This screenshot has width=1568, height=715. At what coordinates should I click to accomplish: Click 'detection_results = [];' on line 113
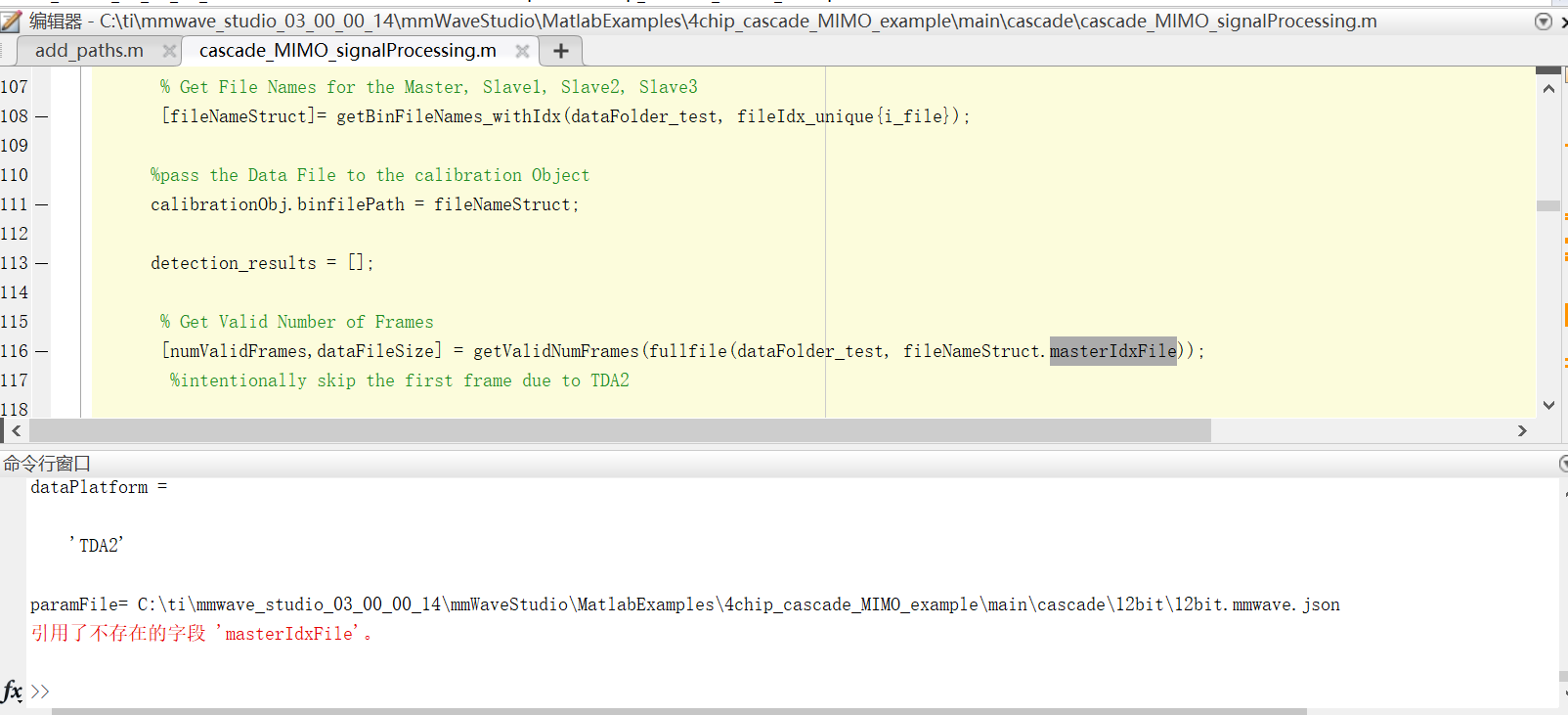[262, 263]
